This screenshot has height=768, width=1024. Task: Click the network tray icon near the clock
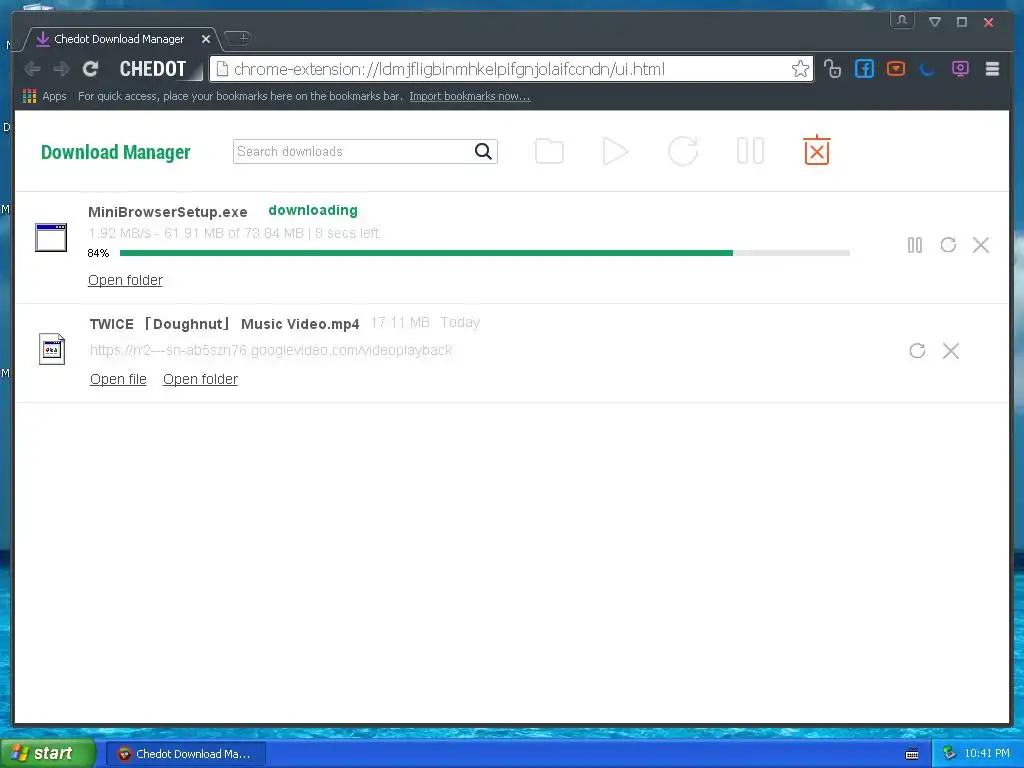pyautogui.click(x=949, y=754)
